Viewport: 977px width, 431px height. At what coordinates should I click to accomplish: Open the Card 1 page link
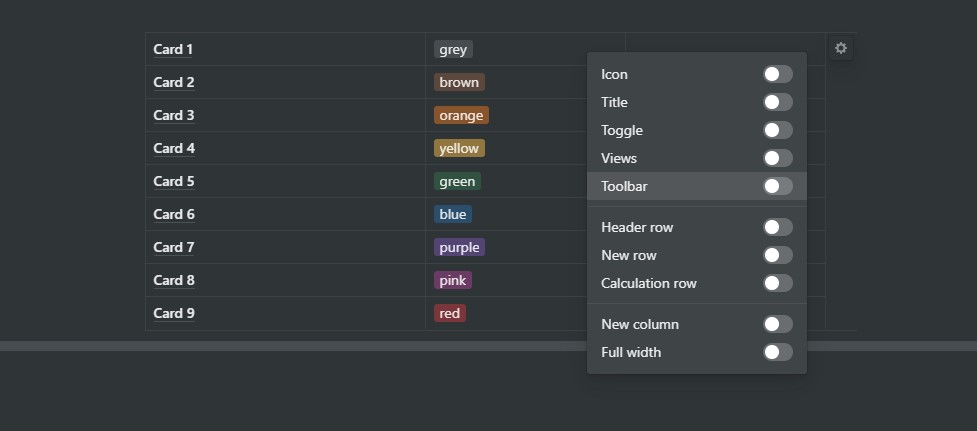click(x=173, y=49)
